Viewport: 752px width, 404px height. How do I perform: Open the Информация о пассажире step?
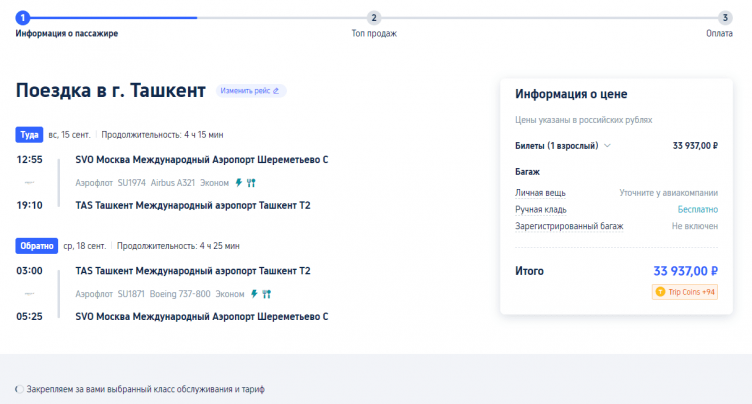tap(67, 34)
